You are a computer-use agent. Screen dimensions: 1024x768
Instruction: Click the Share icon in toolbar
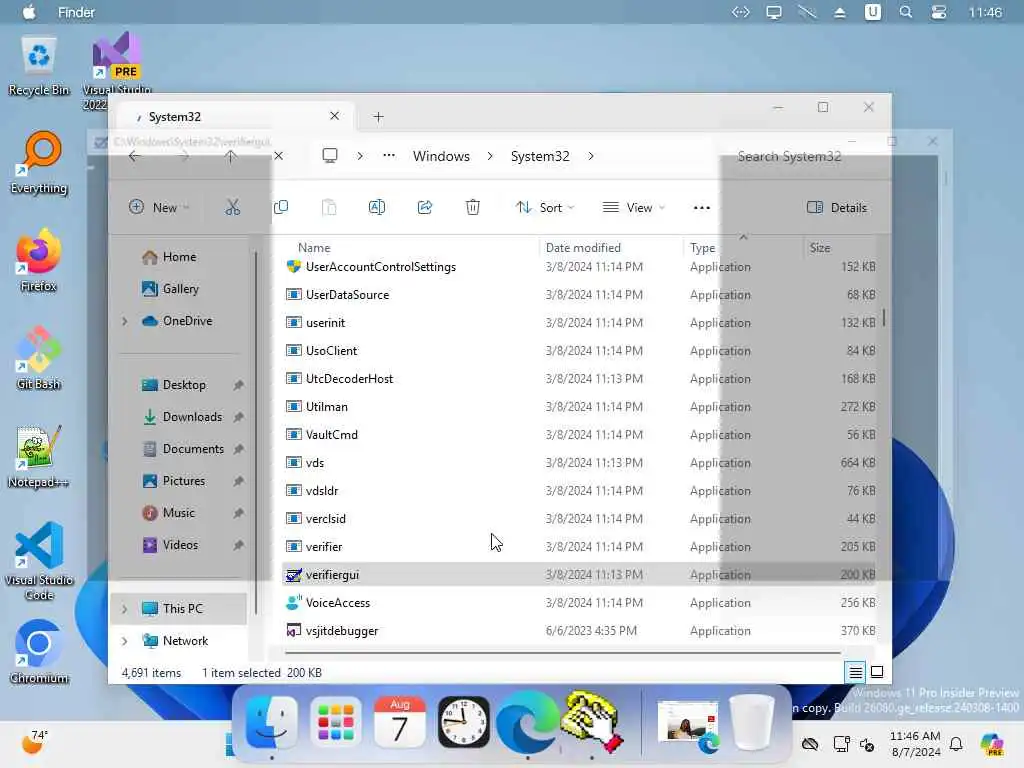pos(425,208)
